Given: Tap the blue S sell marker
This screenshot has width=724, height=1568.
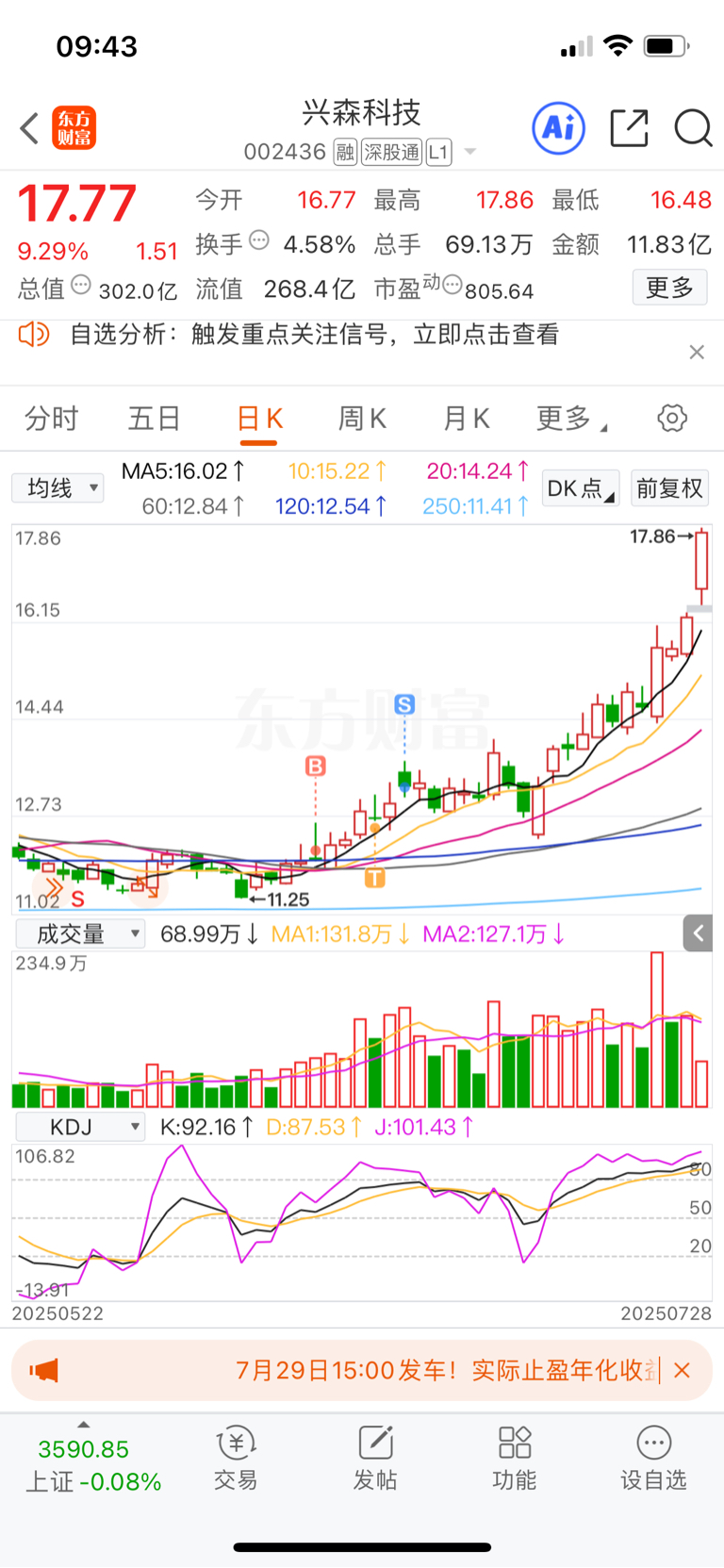Looking at the screenshot, I should (x=404, y=704).
